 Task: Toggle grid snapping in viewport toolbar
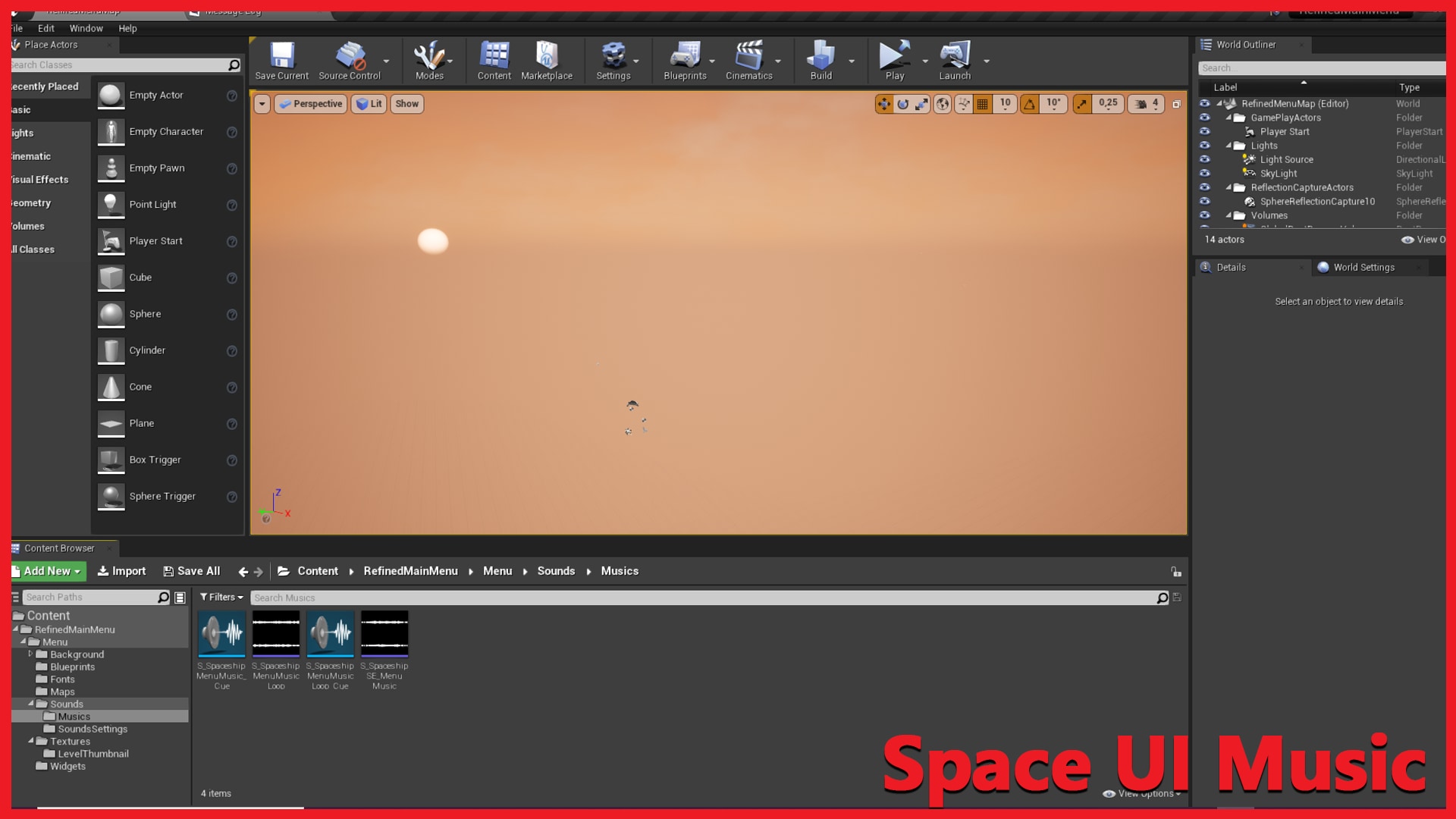[983, 104]
